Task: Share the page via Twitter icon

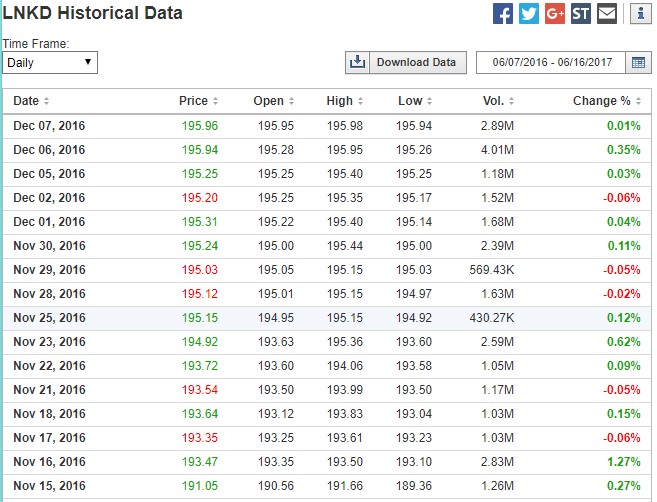Action: tap(529, 14)
